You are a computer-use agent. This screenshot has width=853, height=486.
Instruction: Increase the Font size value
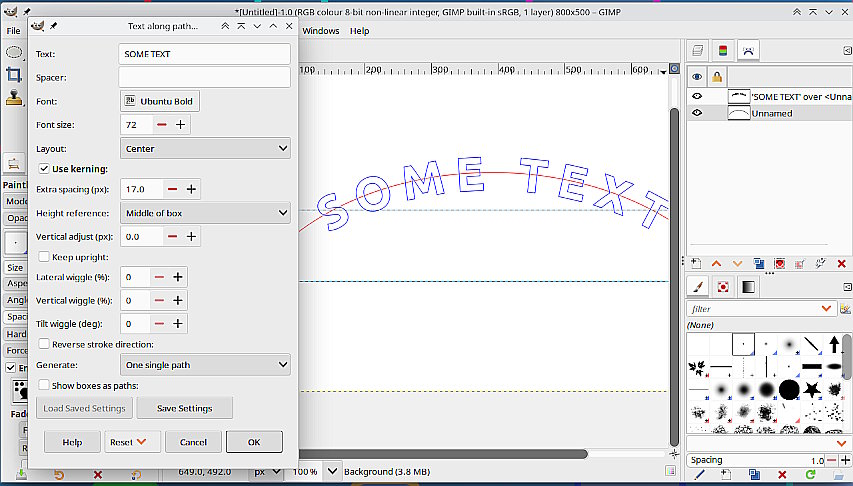(181, 125)
